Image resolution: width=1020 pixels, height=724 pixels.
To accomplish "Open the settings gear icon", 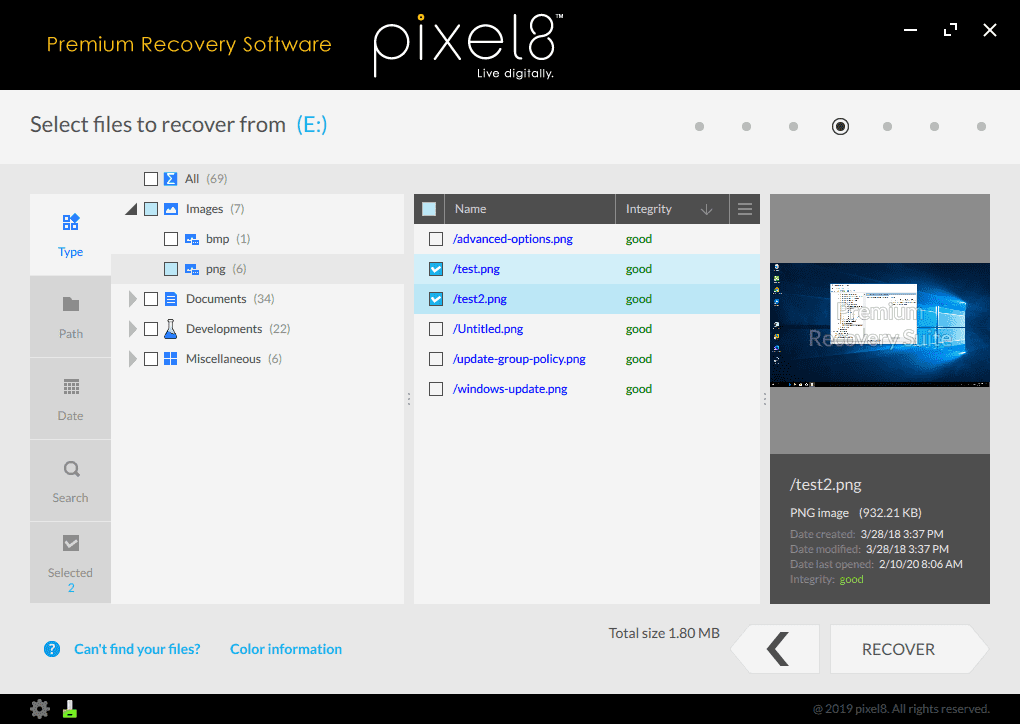I will point(40,708).
